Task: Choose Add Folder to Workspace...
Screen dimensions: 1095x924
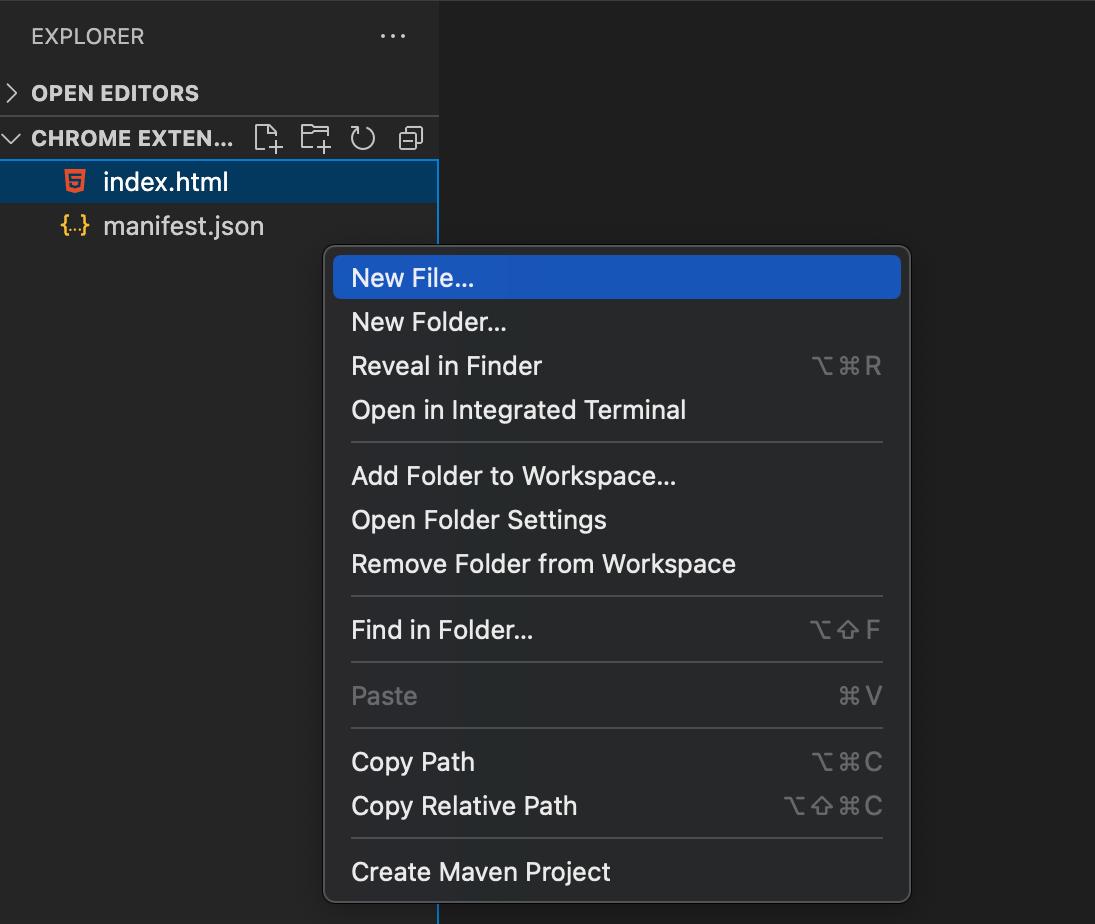Action: click(x=513, y=476)
